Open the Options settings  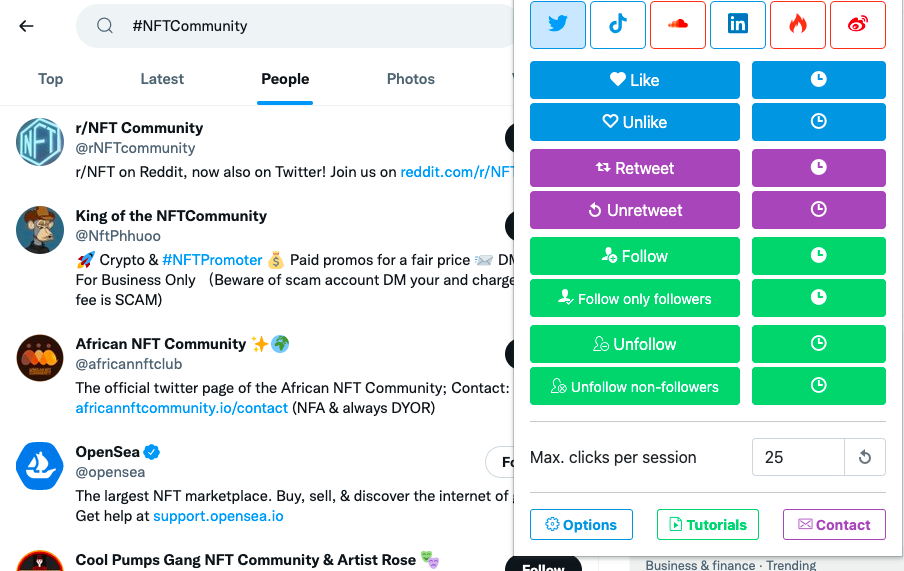[x=581, y=524]
